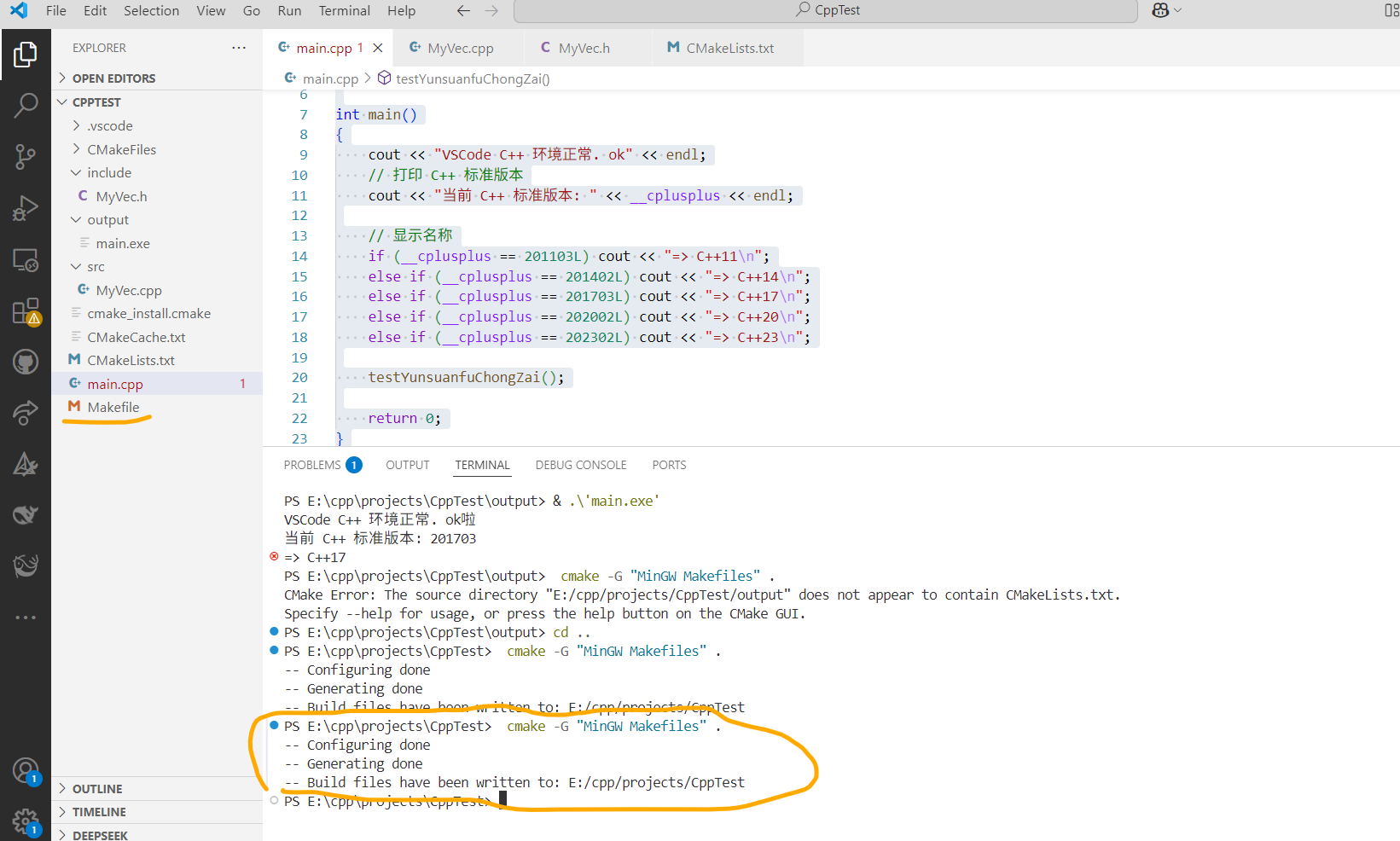Switch to the CMakeLists.txt editor tab
This screenshot has height=841, width=1400.
pyautogui.click(x=727, y=48)
